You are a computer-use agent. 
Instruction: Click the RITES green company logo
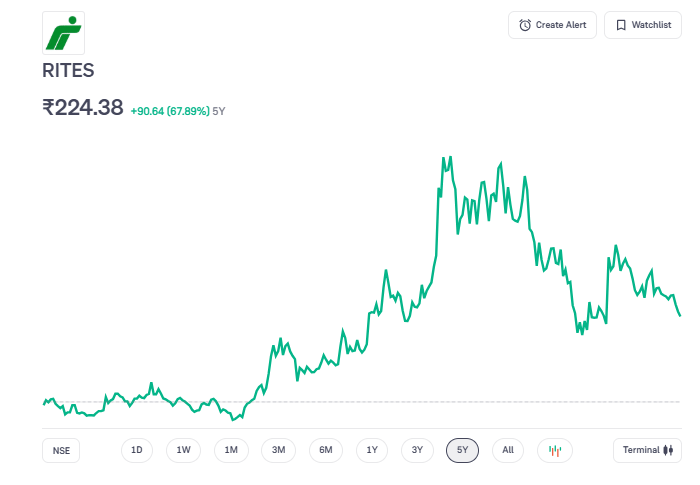(63, 33)
